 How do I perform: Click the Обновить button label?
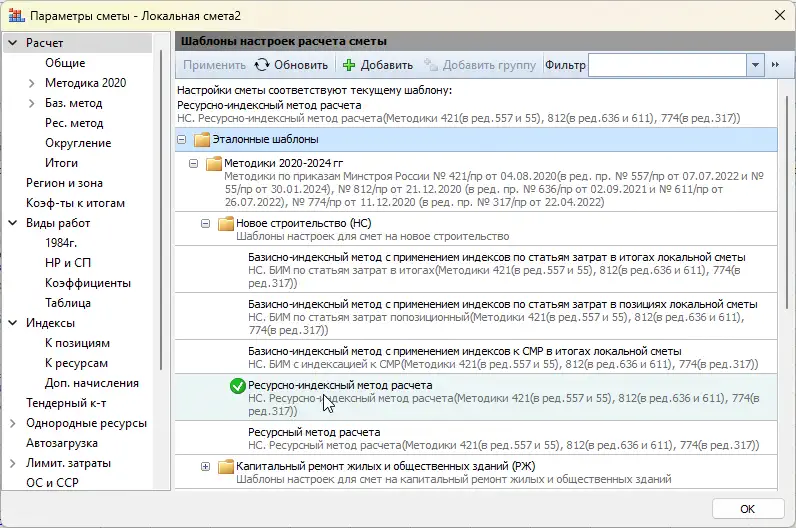pyautogui.click(x=301, y=65)
